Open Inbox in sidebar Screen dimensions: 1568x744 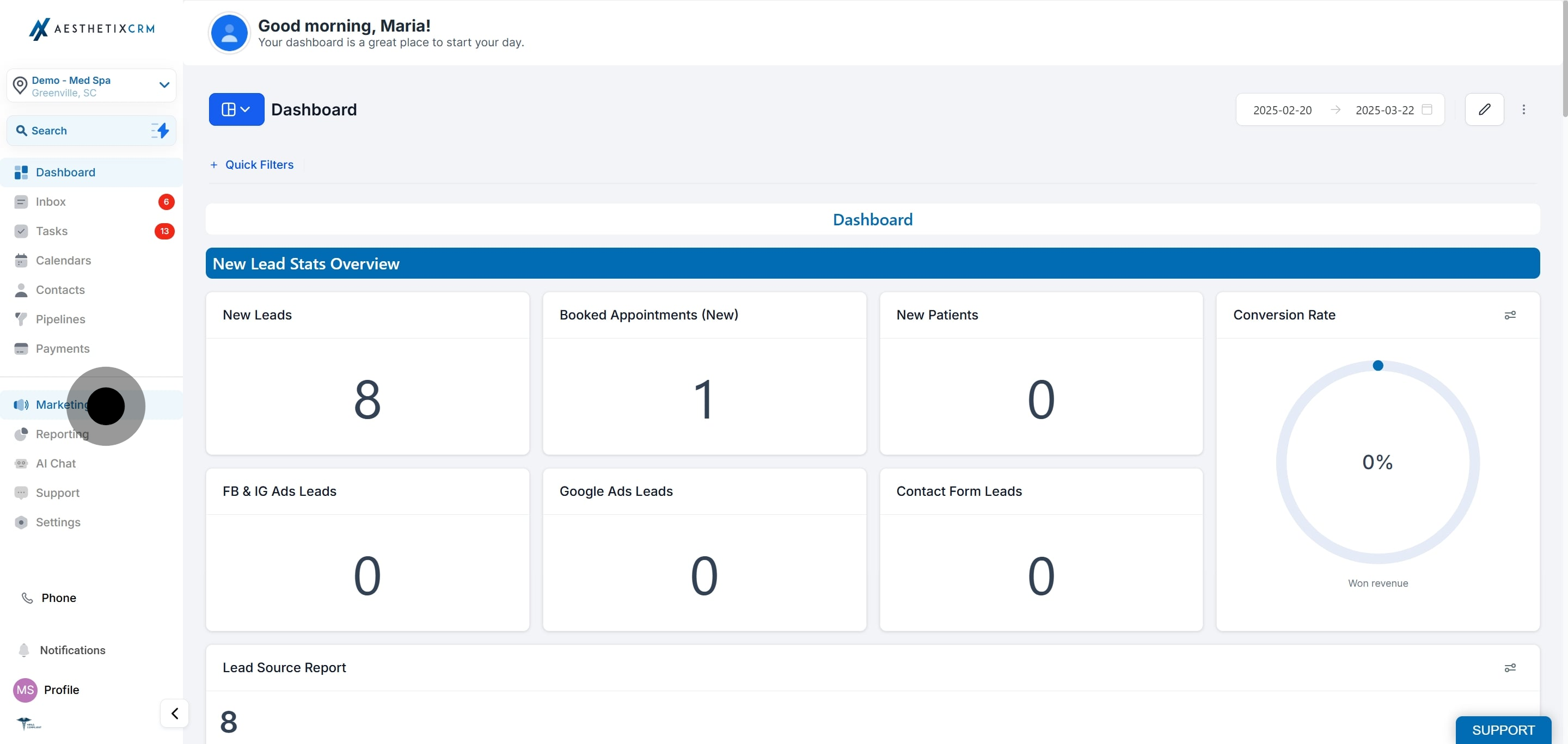coord(51,202)
